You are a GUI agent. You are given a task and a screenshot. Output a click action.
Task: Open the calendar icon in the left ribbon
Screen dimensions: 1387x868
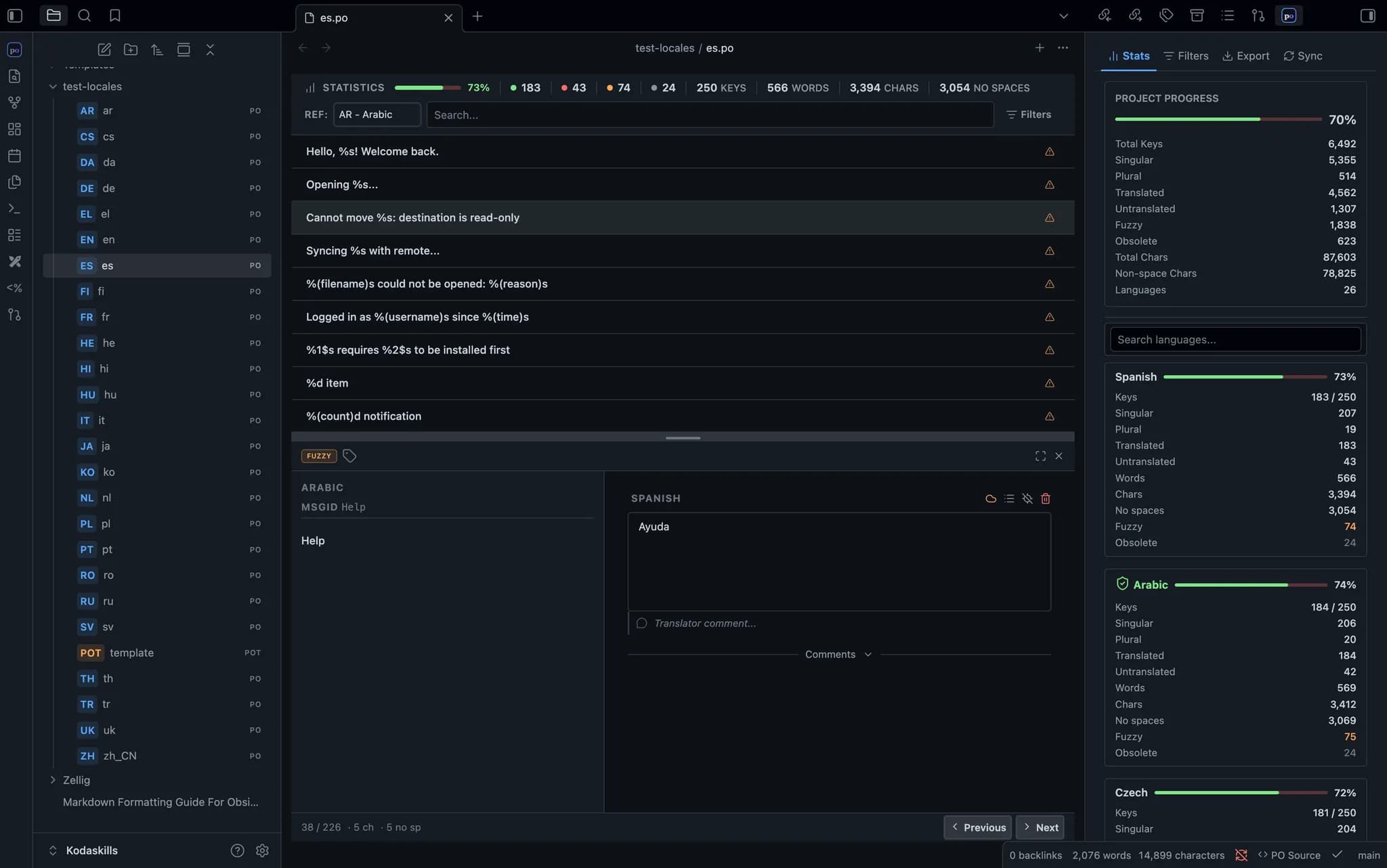(x=14, y=156)
